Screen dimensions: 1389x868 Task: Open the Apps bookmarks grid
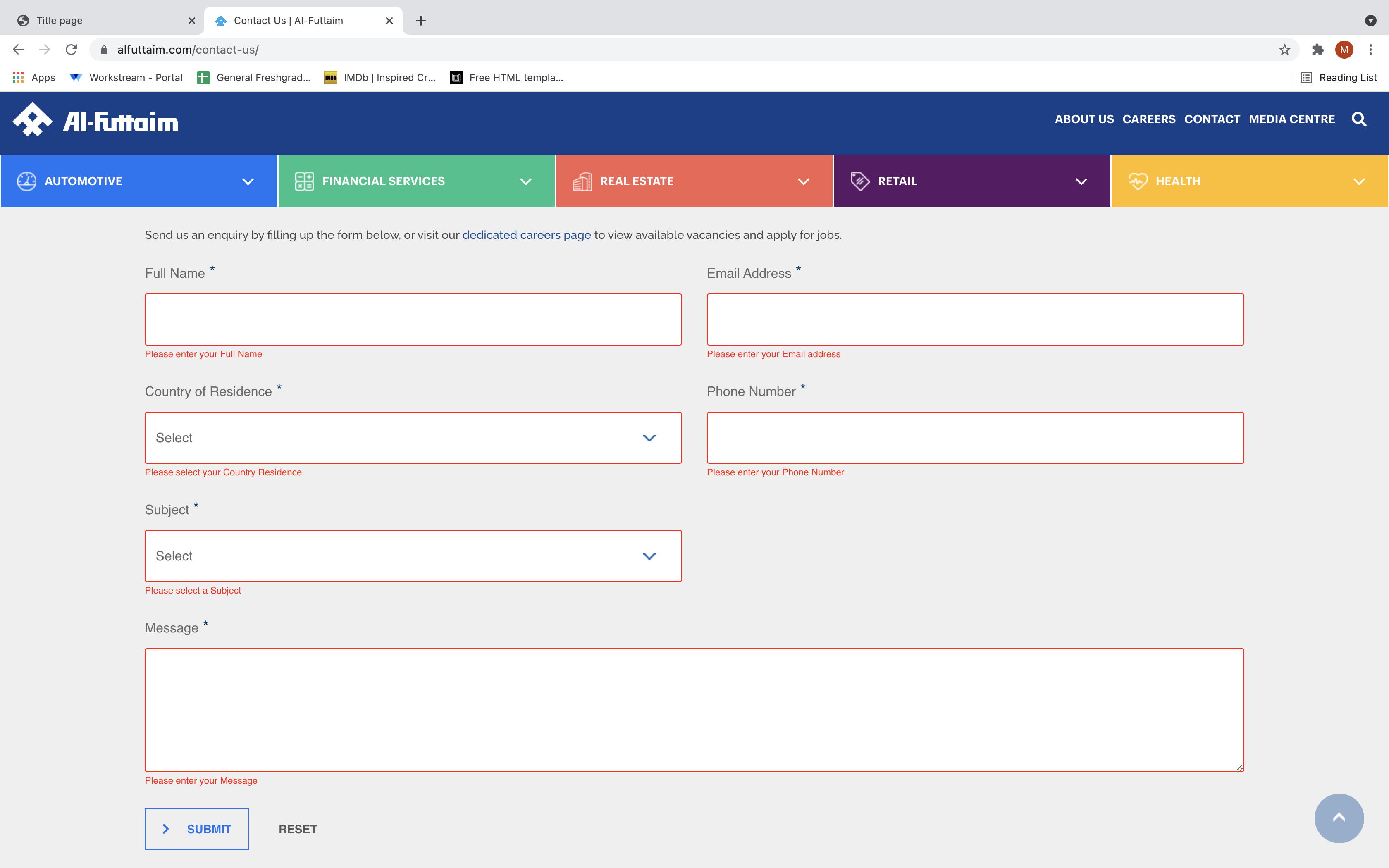point(34,78)
